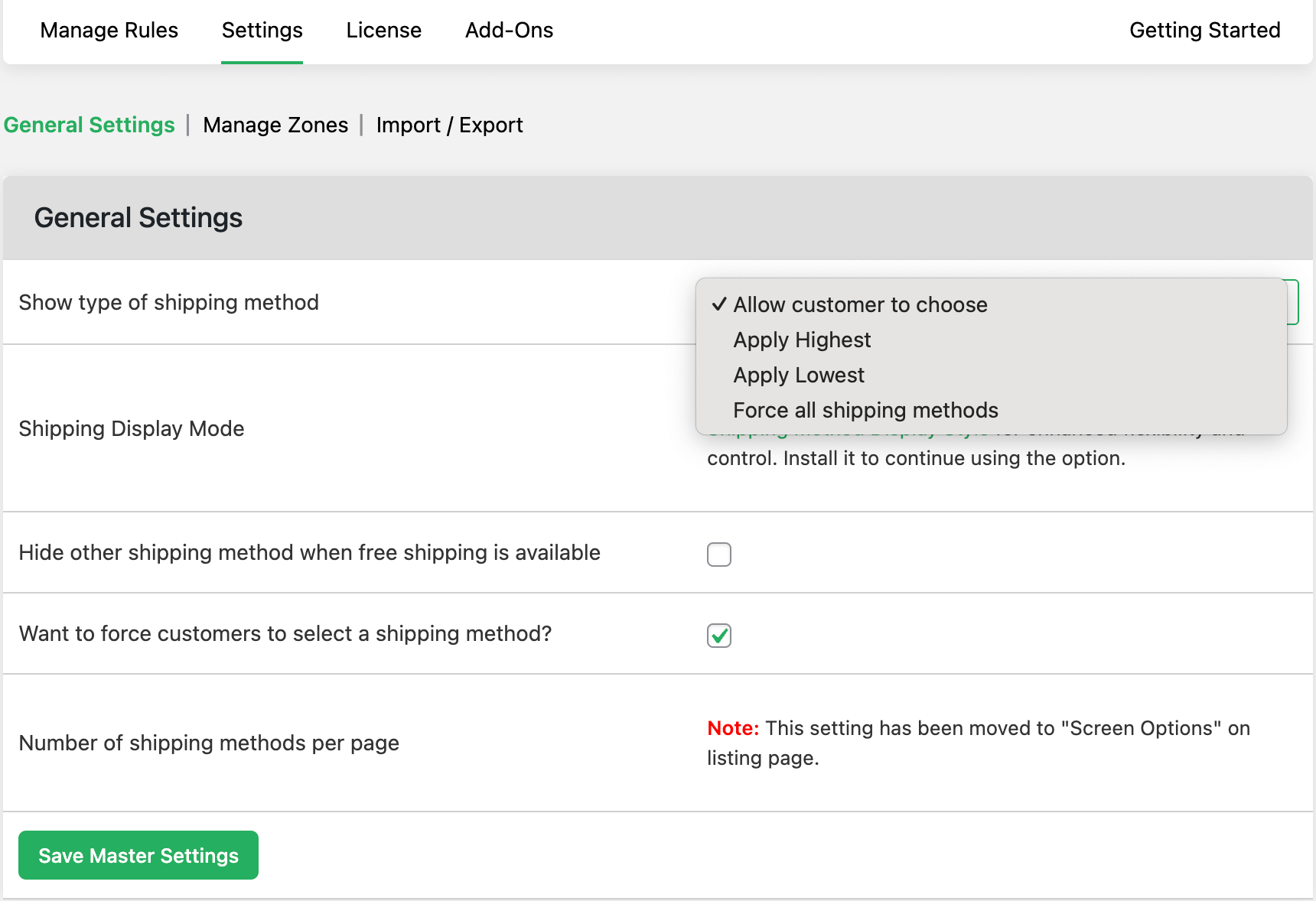Switch to the Settings tab
This screenshot has width=1316, height=901.
point(262,31)
